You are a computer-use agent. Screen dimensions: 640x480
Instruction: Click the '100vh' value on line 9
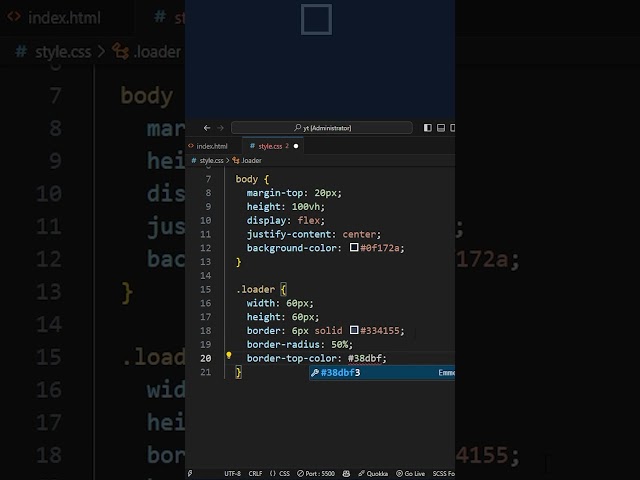[x=306, y=207]
